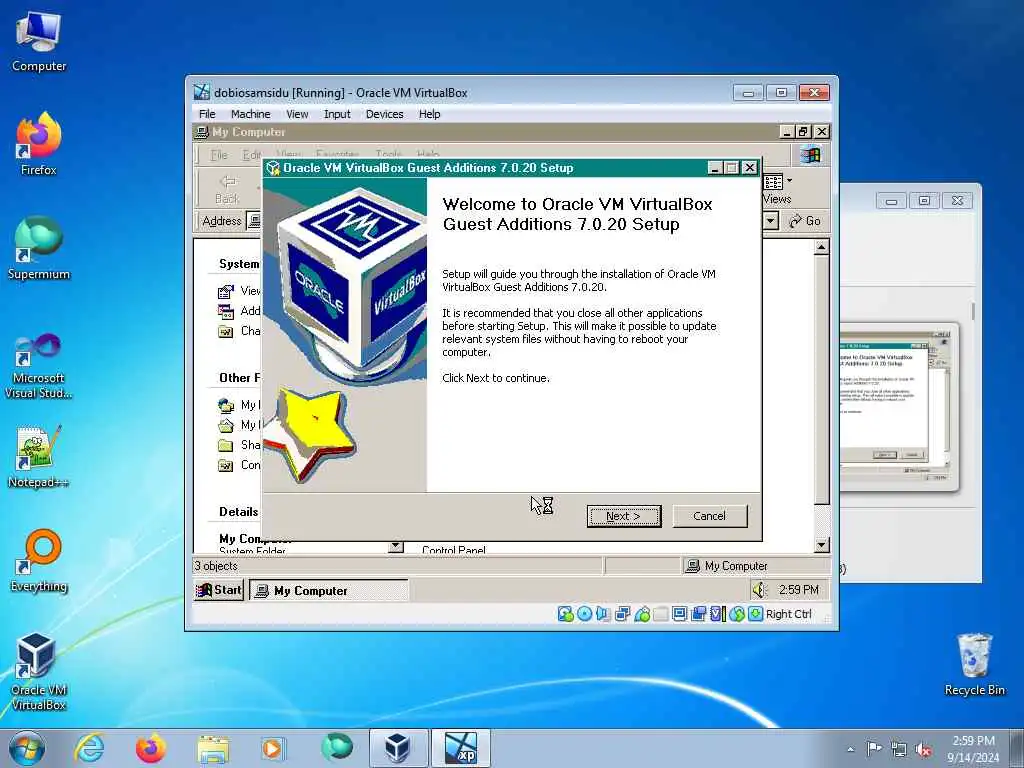Open the hard disk activity status icon

pyautogui.click(x=566, y=614)
